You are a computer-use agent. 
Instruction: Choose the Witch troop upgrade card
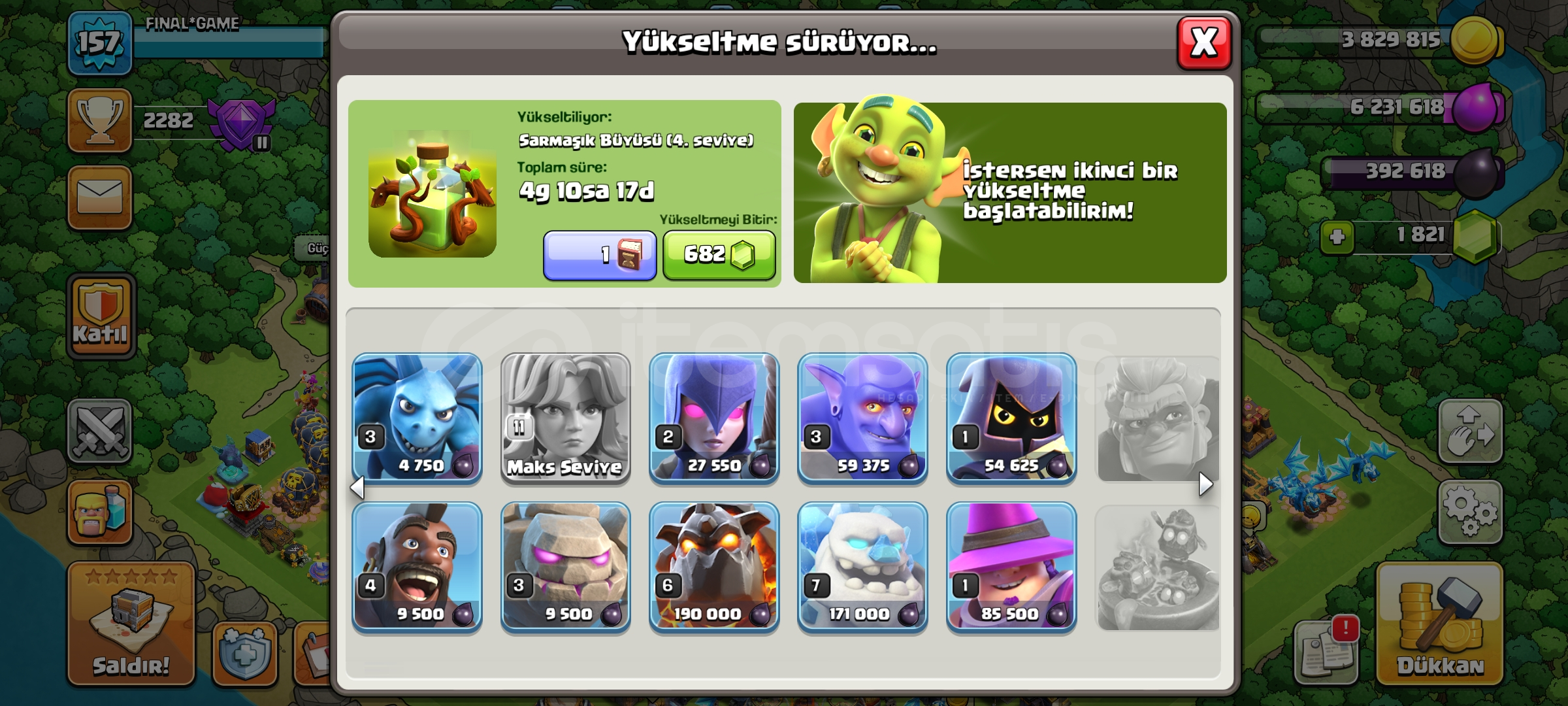coord(714,418)
